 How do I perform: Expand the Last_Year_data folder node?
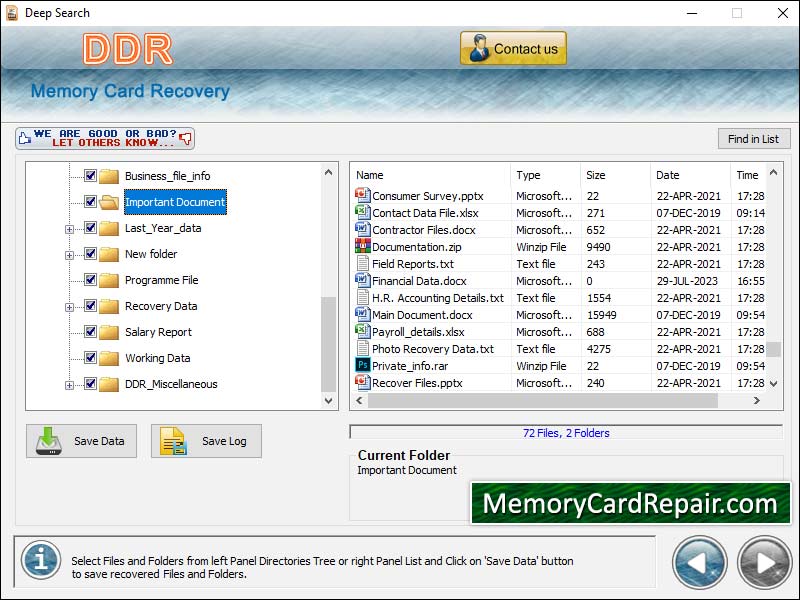[68, 228]
